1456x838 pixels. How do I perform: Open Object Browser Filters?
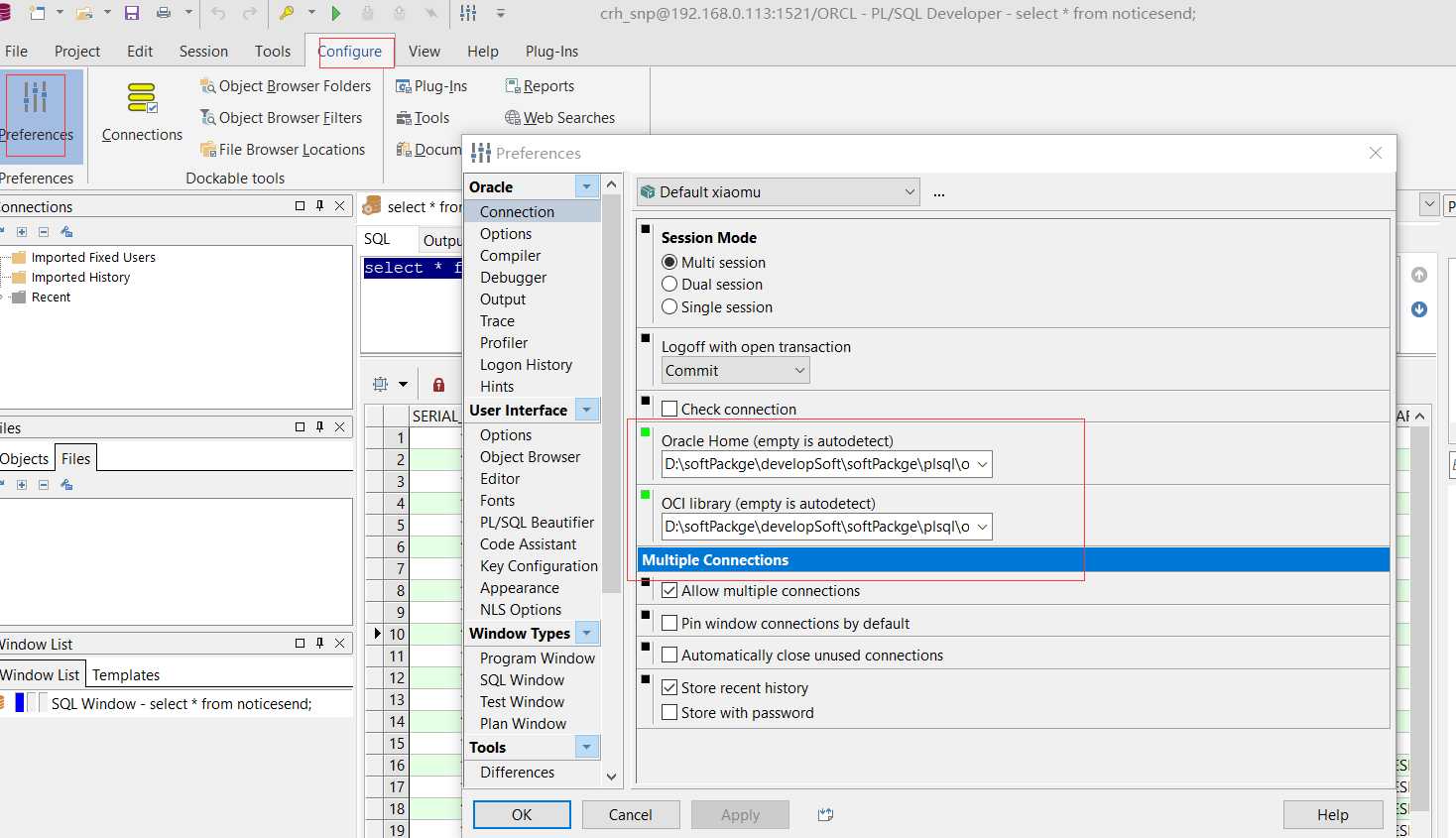281,118
